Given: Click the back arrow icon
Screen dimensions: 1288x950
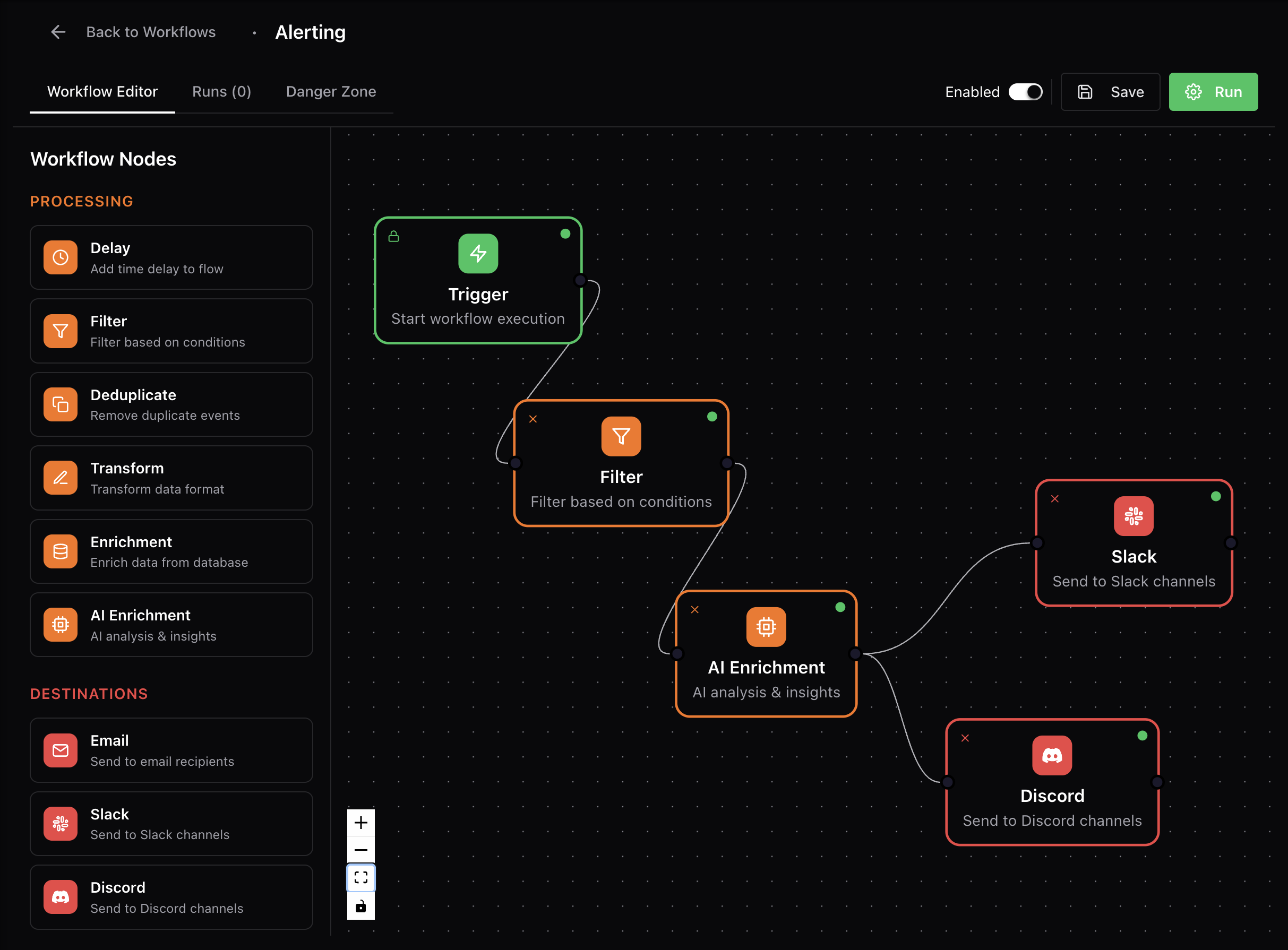Looking at the screenshot, I should pyautogui.click(x=58, y=32).
